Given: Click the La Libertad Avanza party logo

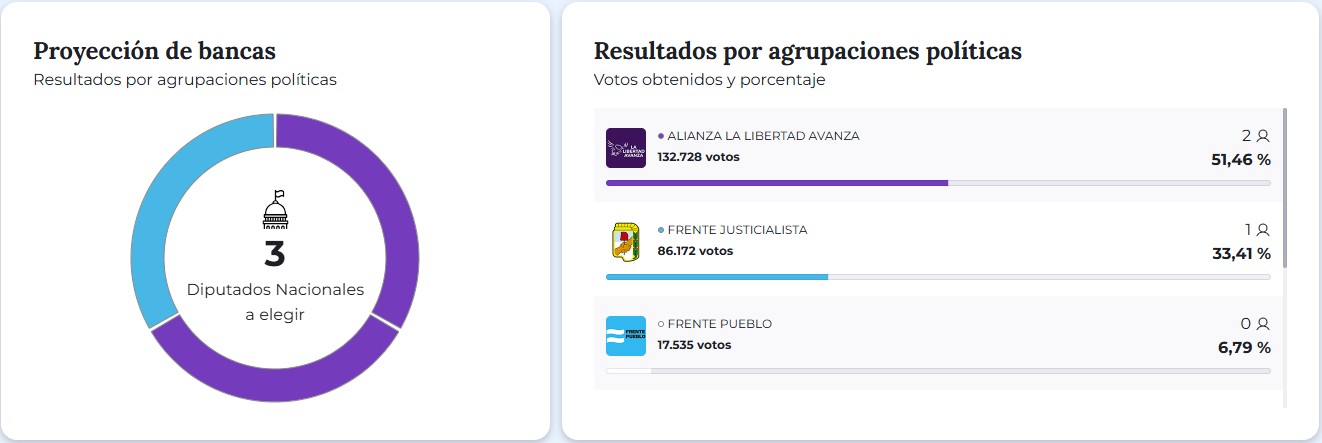Looking at the screenshot, I should pos(627,148).
